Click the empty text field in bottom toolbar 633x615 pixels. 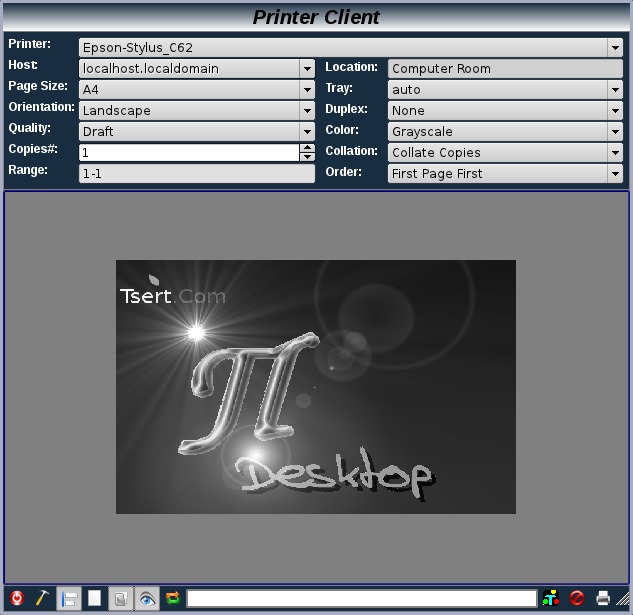point(361,598)
